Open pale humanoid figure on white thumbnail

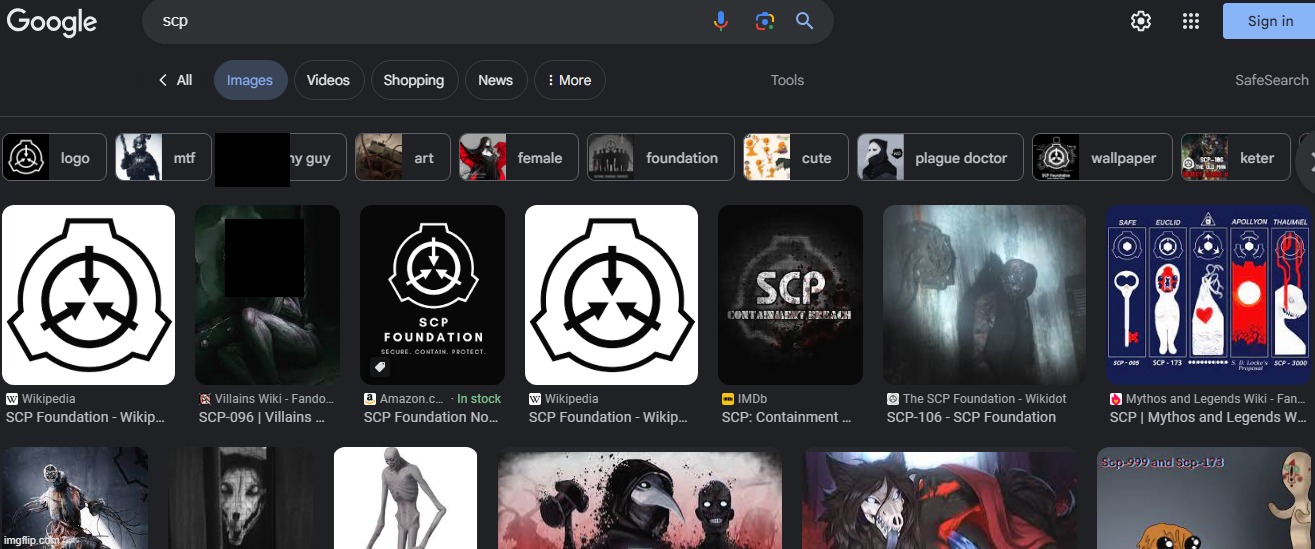click(405, 498)
